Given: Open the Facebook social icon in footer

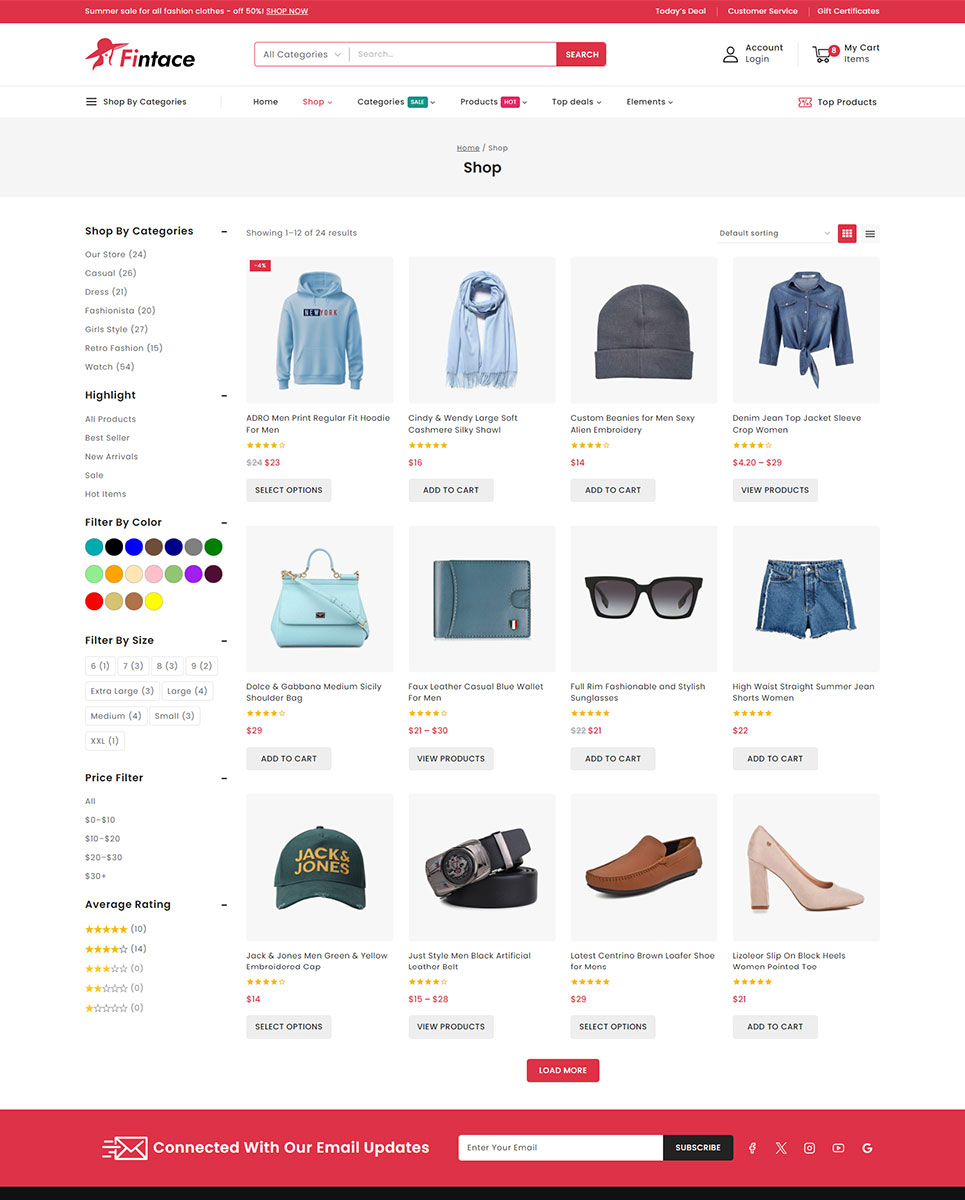Looking at the screenshot, I should point(752,1148).
